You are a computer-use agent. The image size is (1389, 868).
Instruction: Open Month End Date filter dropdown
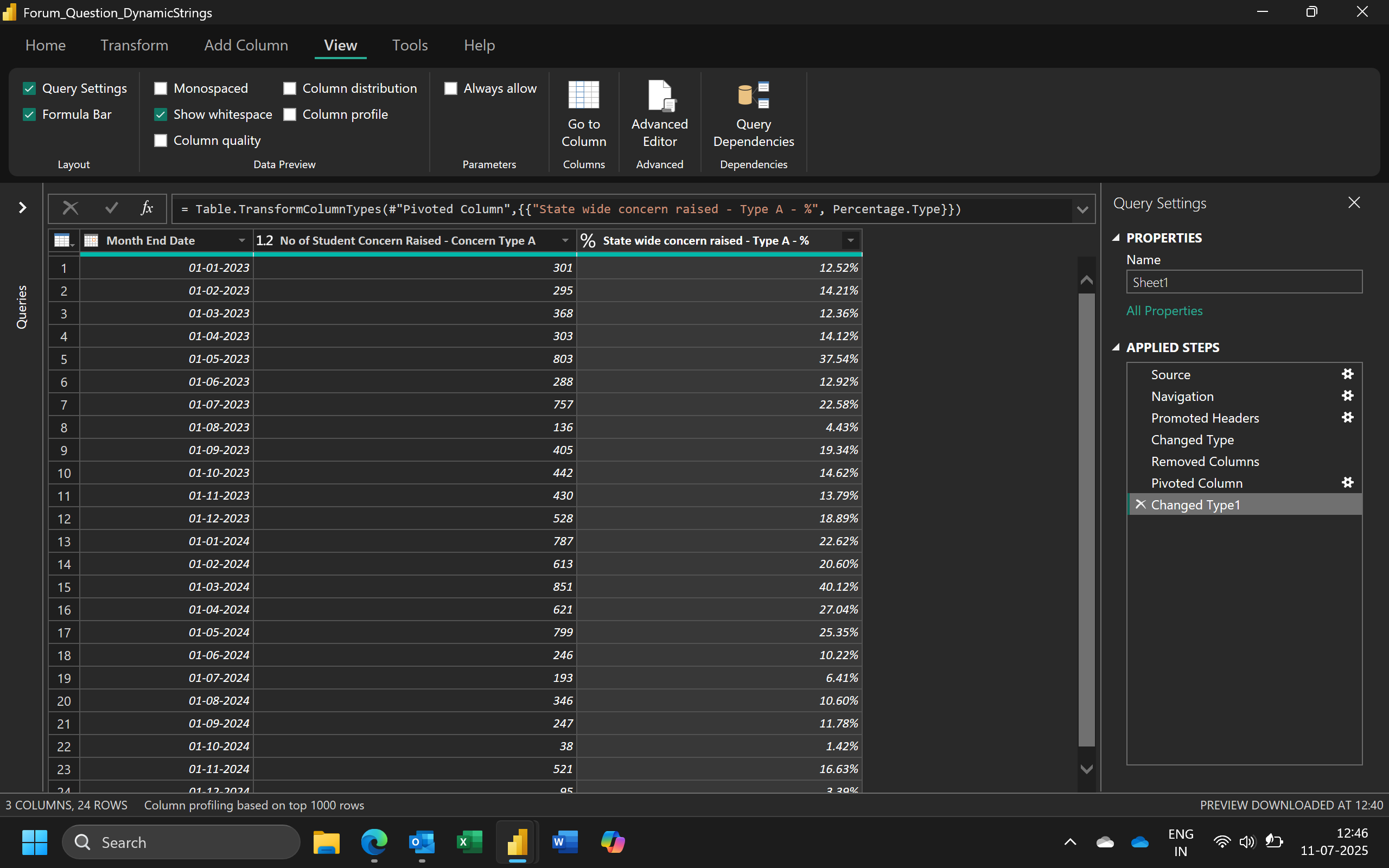tap(241, 240)
